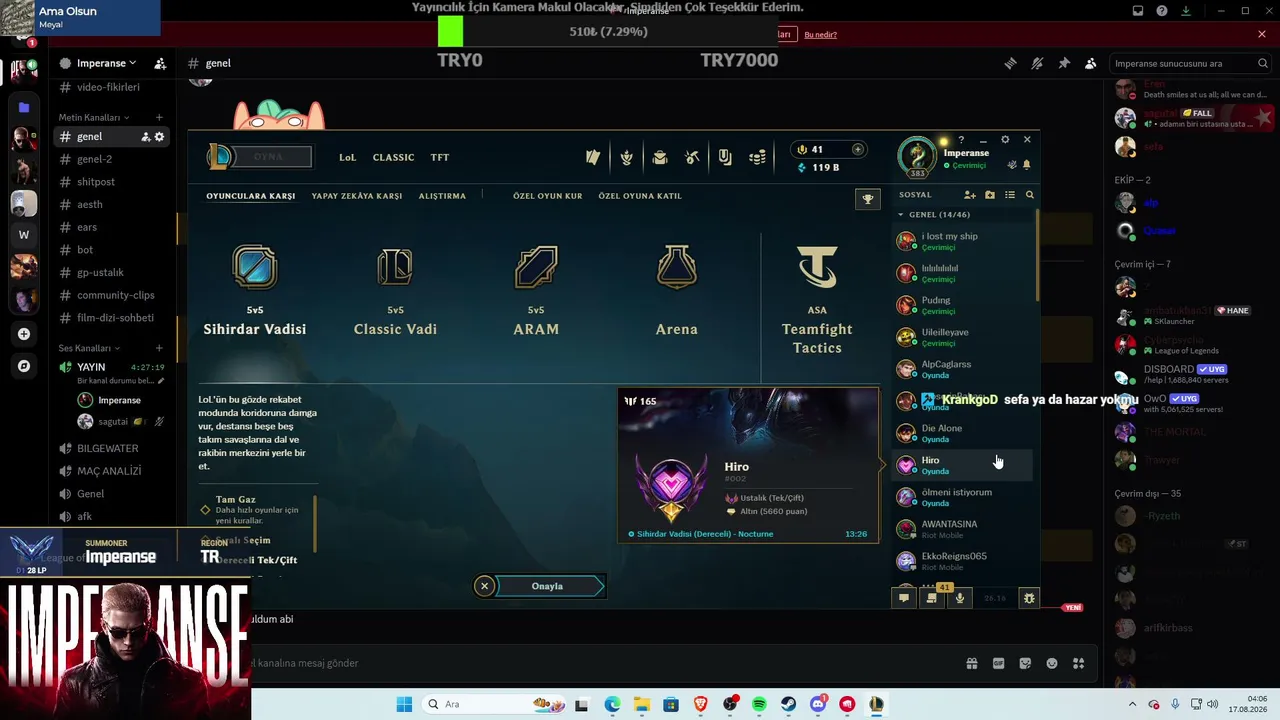The image size is (1280, 720).
Task: Select the TFT menu in League client
Action: 440,157
